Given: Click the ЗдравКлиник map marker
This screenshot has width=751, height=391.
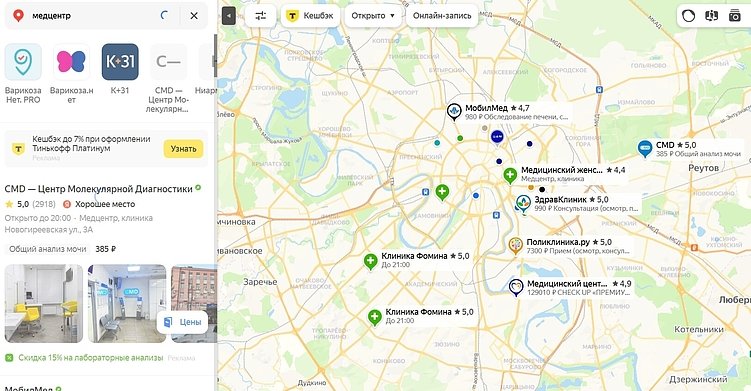Looking at the screenshot, I should coord(523,204).
